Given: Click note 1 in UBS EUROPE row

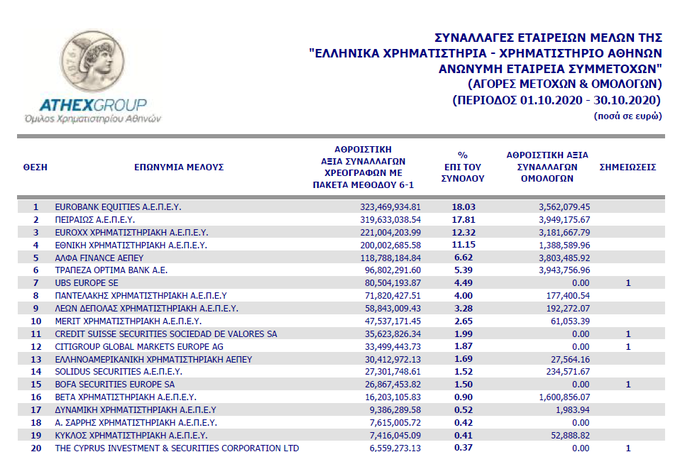Looking at the screenshot, I should point(628,283).
